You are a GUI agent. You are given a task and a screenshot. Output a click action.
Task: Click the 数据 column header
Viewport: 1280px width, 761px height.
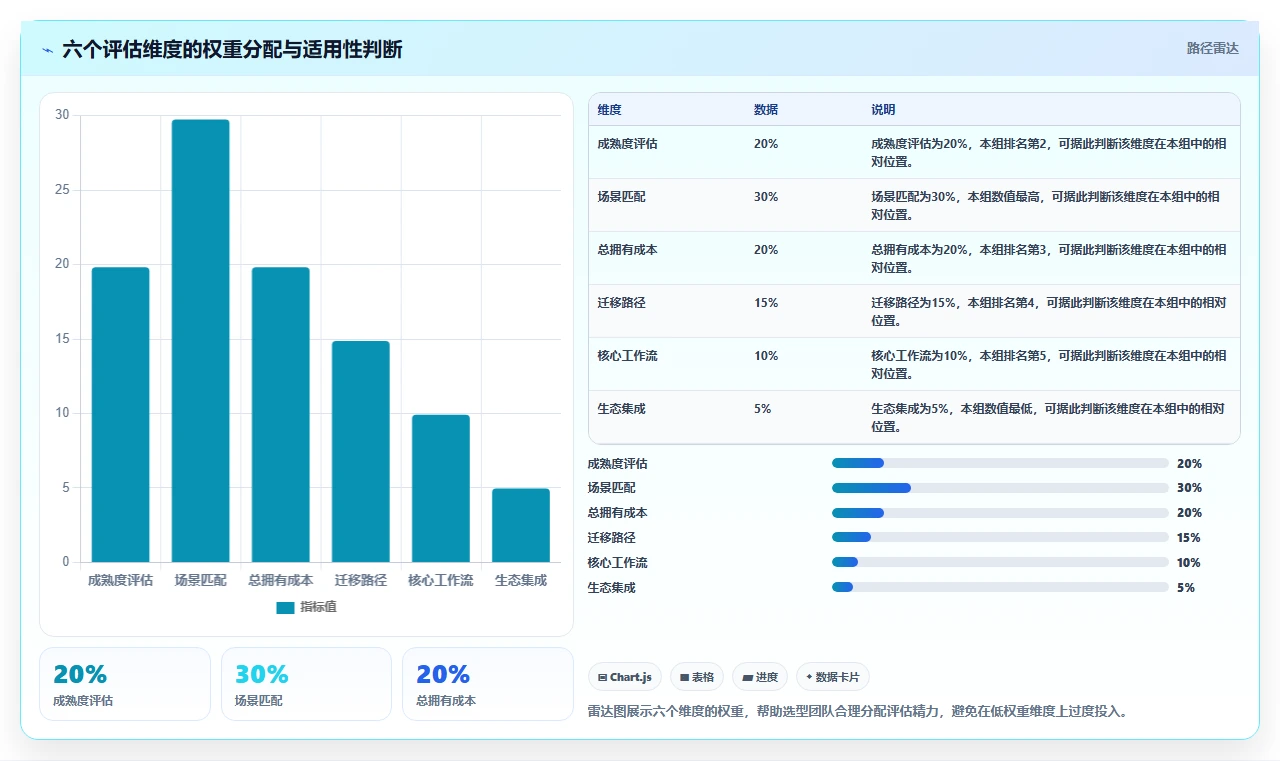click(766, 110)
